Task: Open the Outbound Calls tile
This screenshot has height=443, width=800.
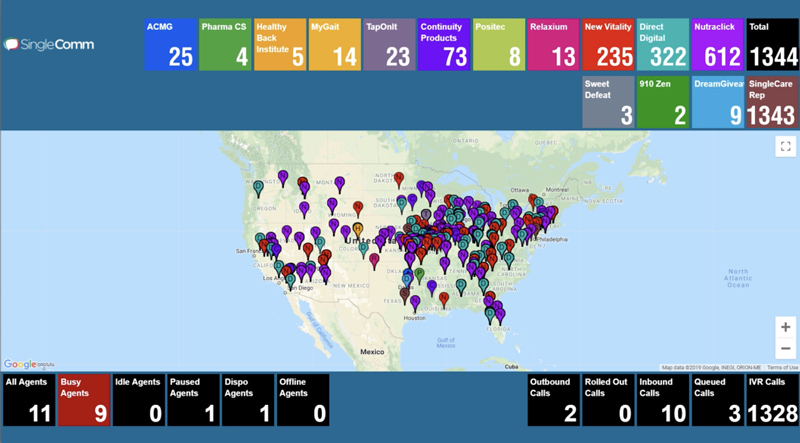Action: pyautogui.click(x=554, y=400)
